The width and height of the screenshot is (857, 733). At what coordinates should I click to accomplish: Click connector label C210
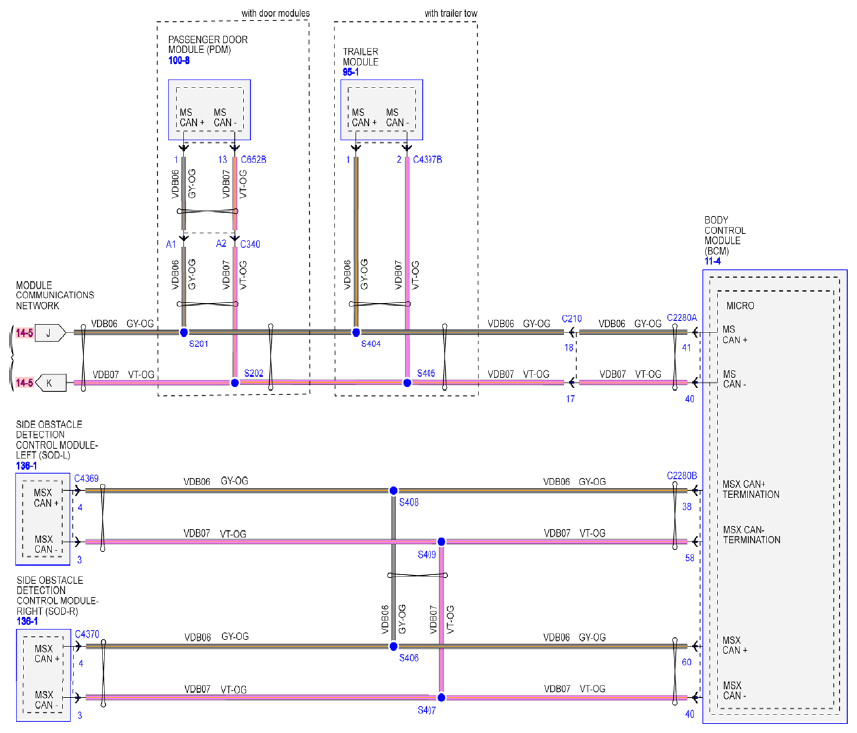[x=572, y=319]
